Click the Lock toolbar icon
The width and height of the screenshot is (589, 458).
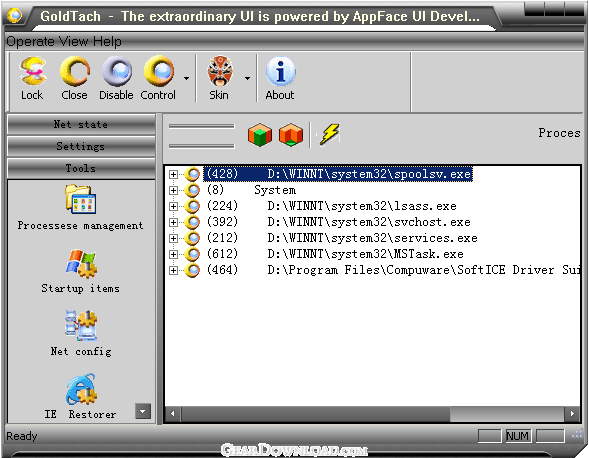[33, 71]
